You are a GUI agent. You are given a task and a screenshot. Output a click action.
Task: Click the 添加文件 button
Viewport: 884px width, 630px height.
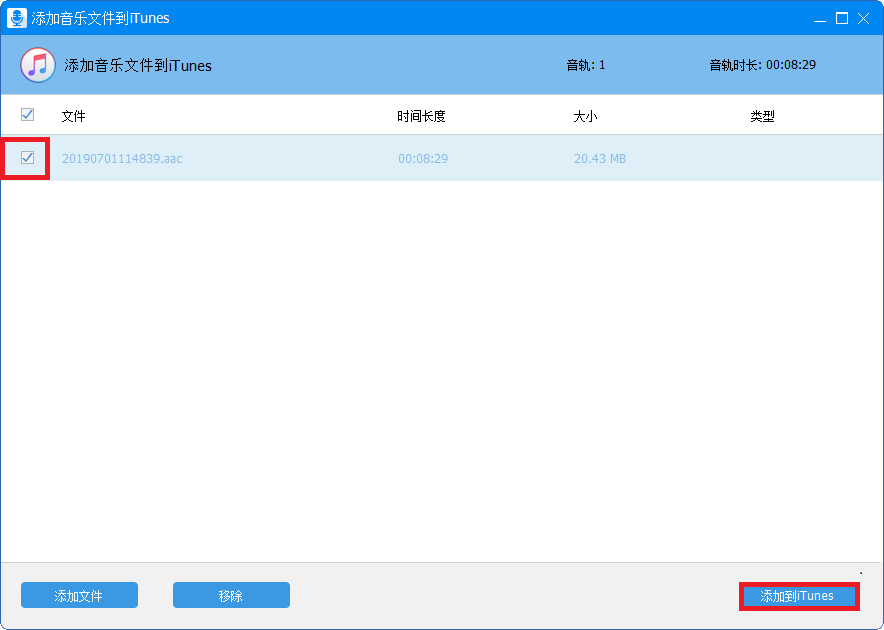(x=79, y=596)
